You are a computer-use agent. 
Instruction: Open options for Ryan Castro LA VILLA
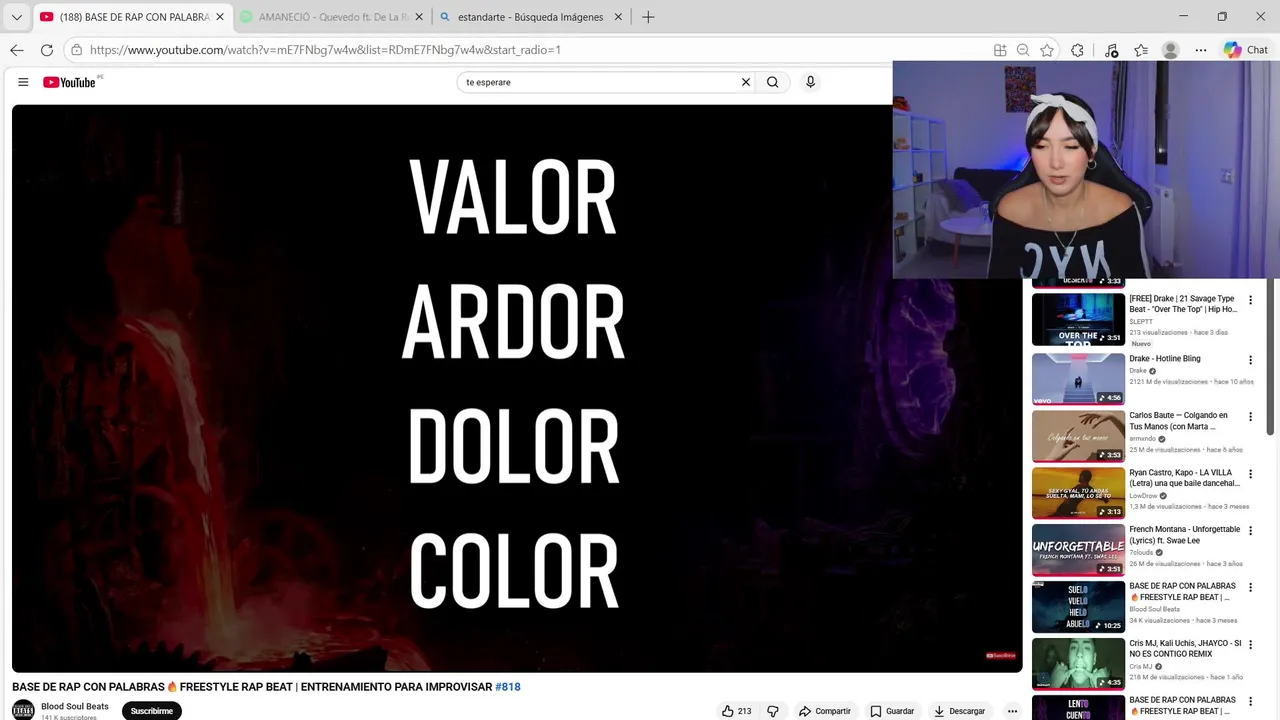click(x=1250, y=475)
